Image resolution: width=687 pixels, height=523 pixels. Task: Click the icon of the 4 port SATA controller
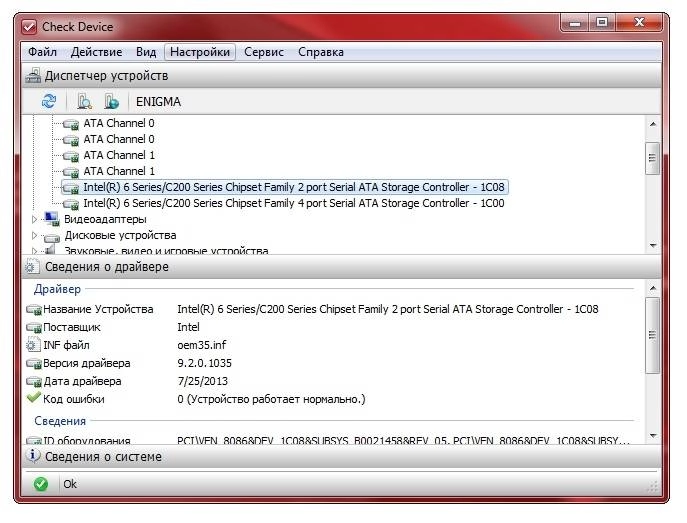[x=71, y=204]
